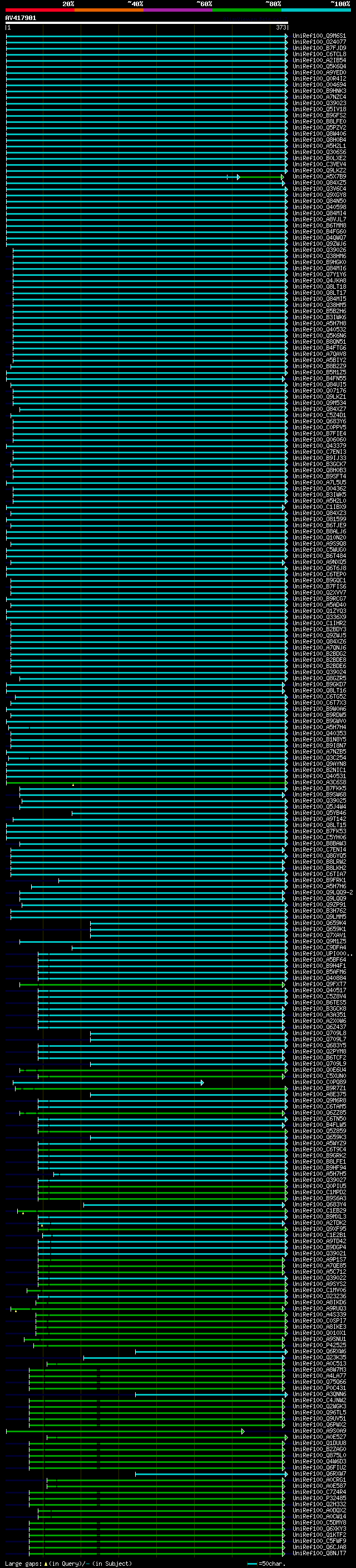This screenshot has width=356, height=1568.
Task: Click the red 20% identity legend segment
Action: 40,11
